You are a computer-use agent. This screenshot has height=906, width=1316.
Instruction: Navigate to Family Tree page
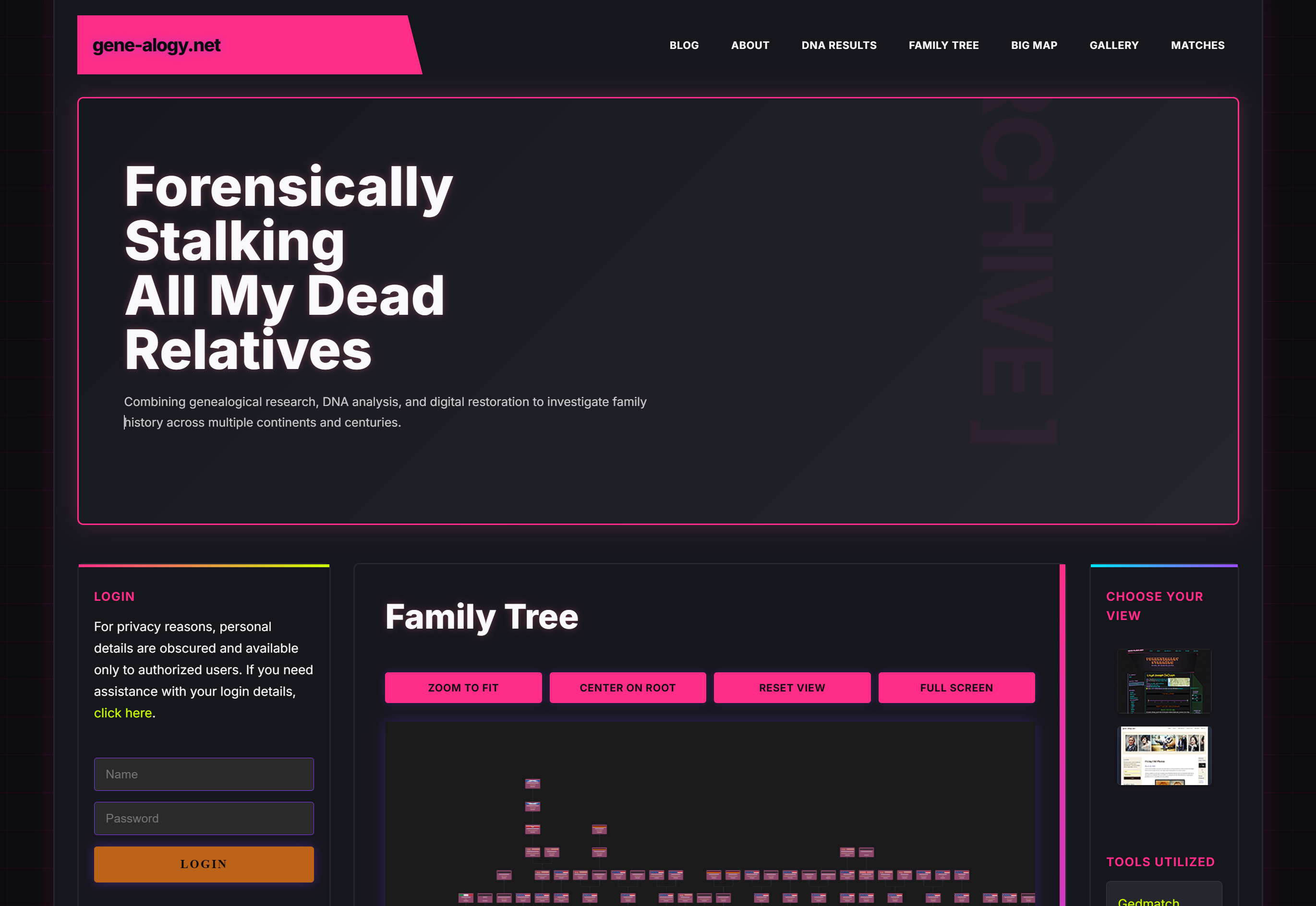tap(943, 45)
